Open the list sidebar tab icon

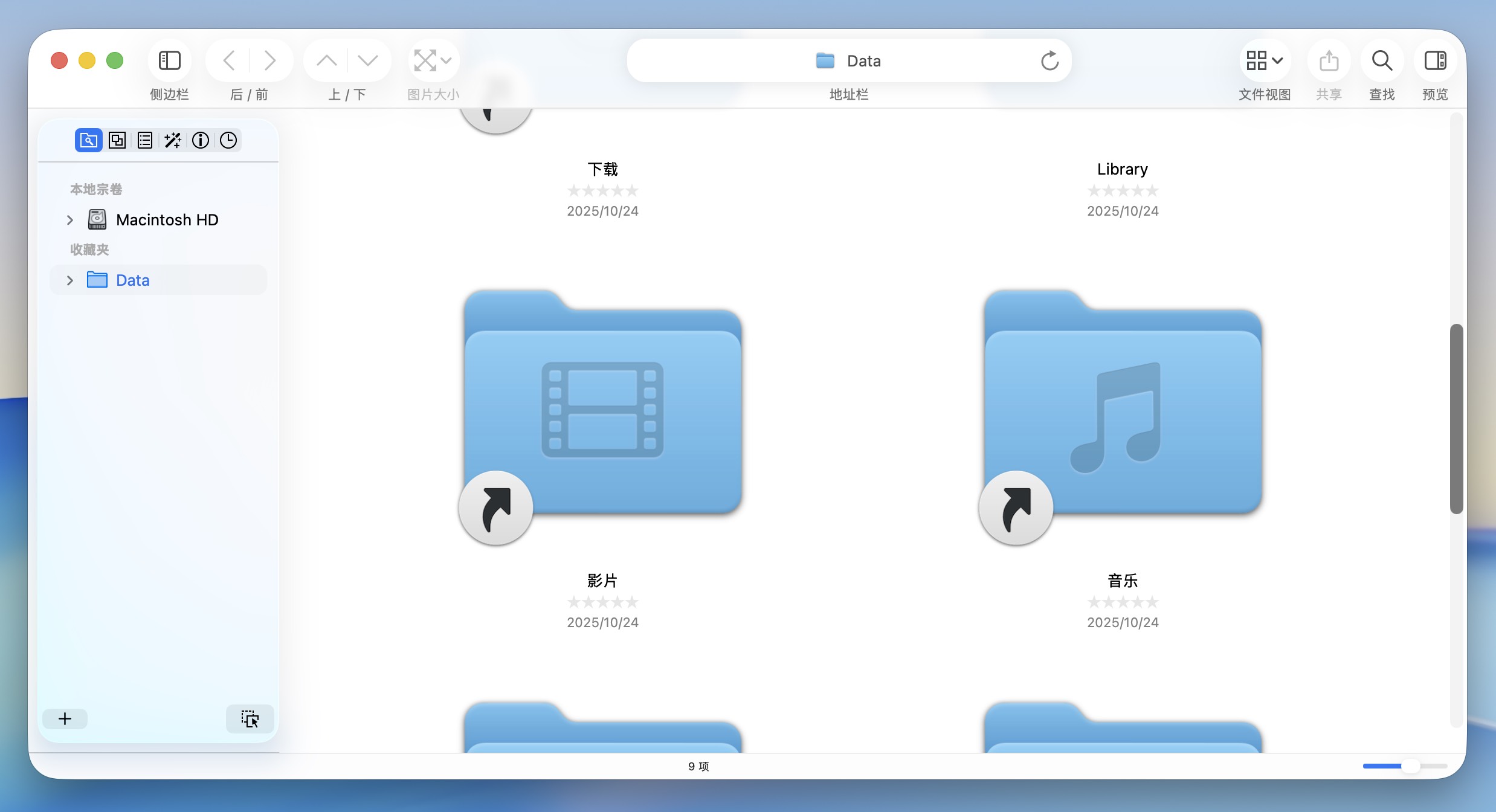coord(145,140)
